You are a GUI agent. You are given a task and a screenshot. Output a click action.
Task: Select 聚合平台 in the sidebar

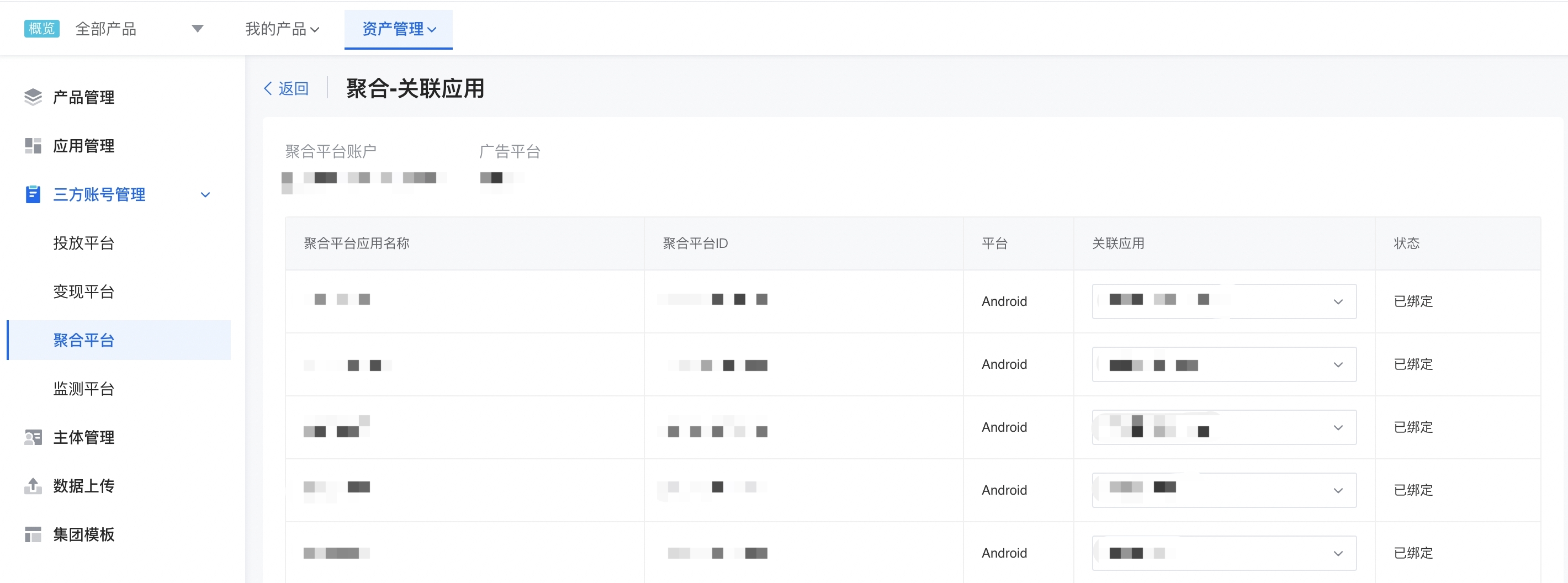tap(83, 340)
